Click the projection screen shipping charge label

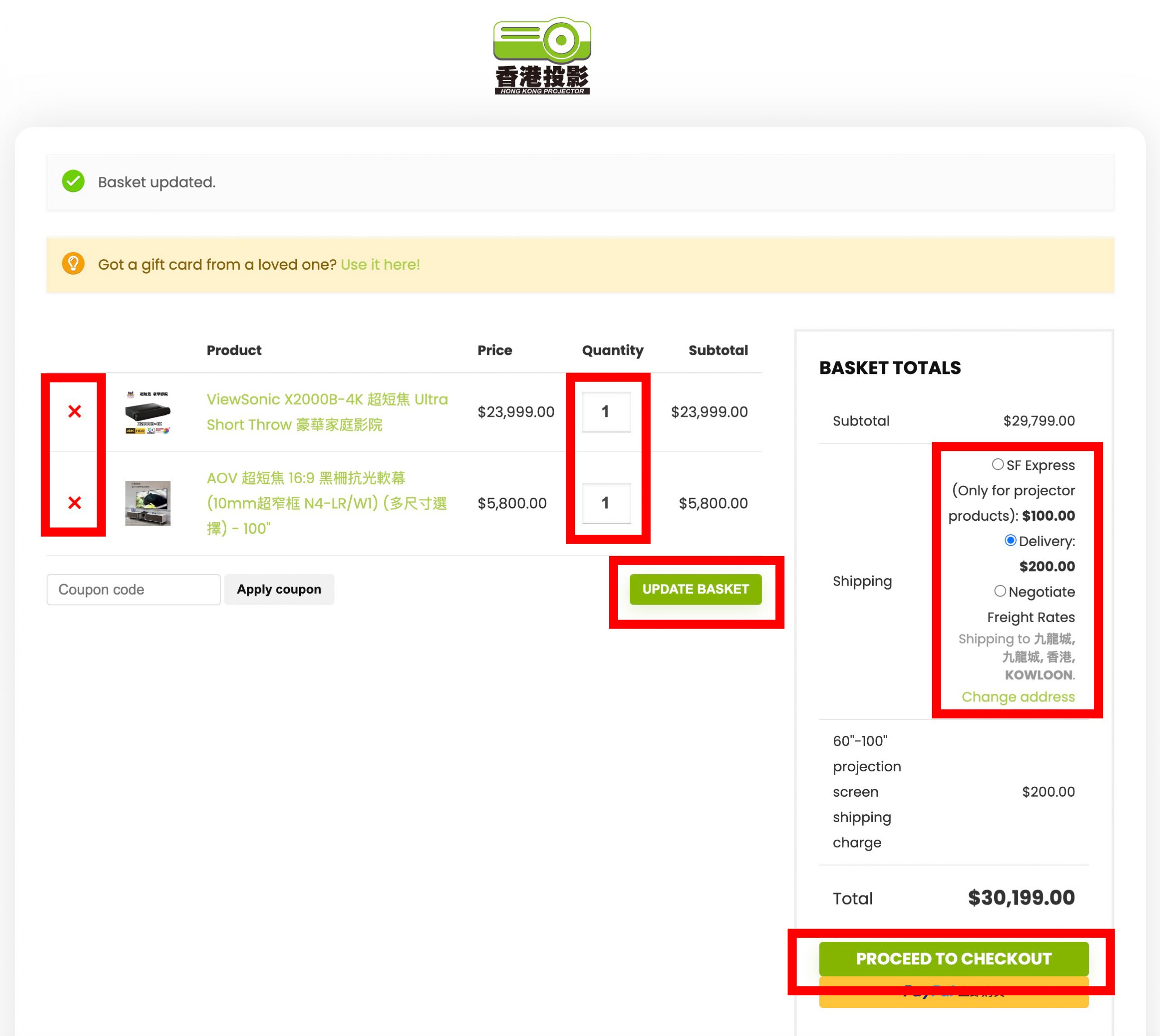coord(867,792)
